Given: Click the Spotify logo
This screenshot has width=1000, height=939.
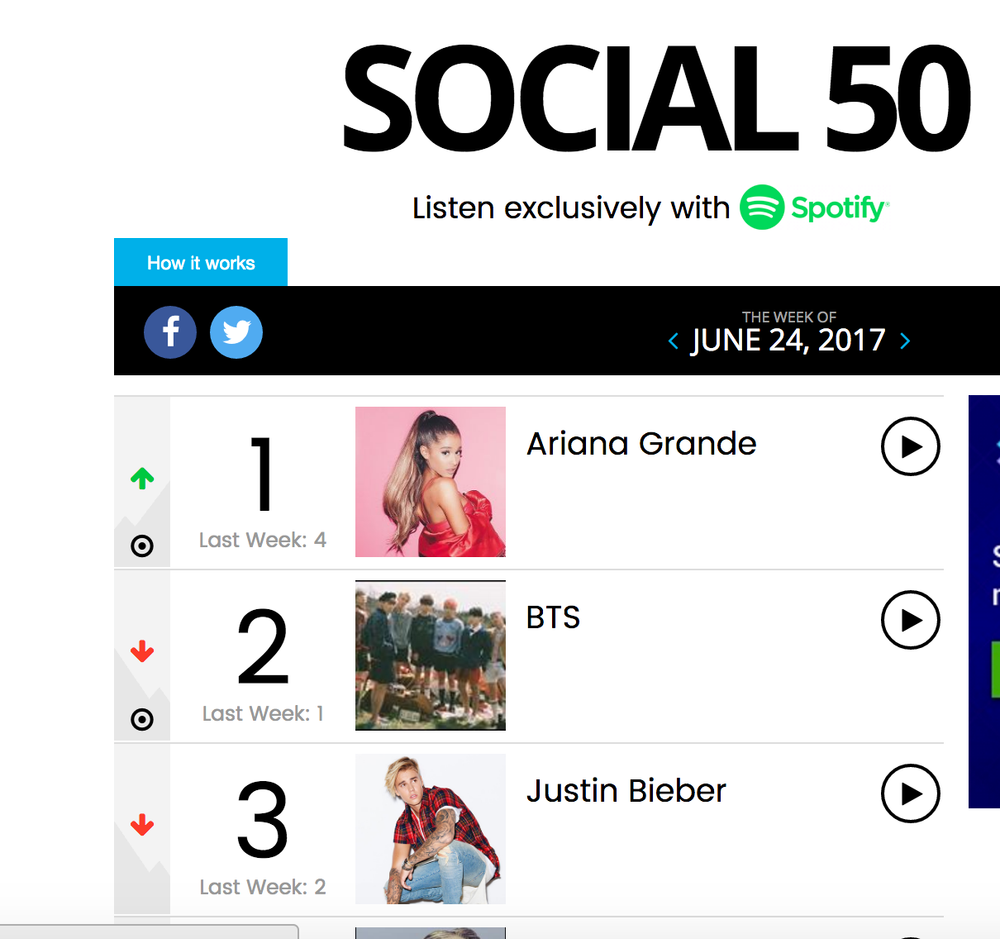Looking at the screenshot, I should (x=814, y=207).
